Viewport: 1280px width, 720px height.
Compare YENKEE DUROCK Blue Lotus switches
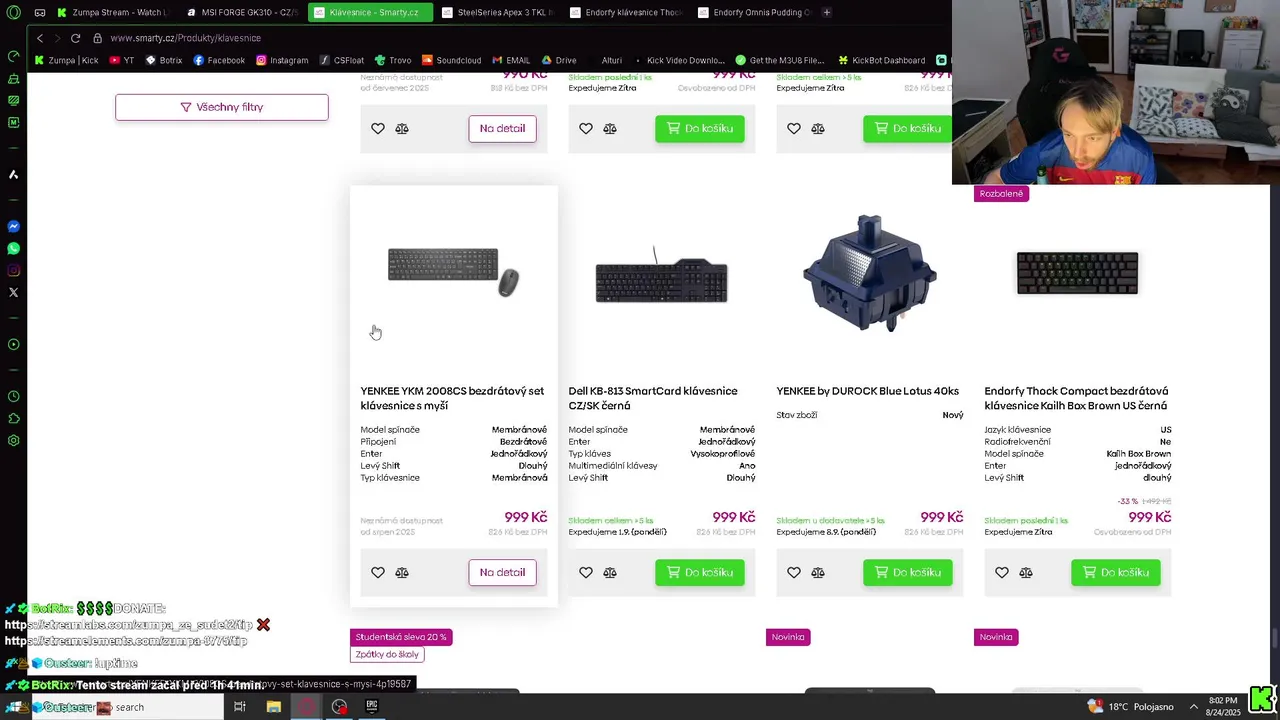coord(818,572)
